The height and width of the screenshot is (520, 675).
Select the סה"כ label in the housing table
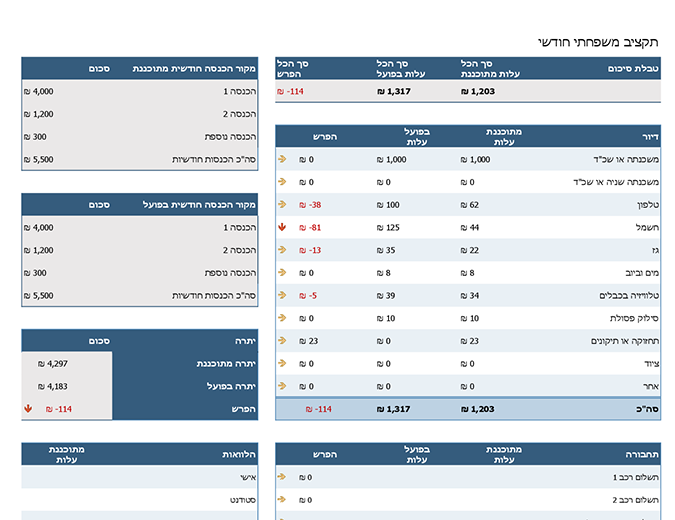(x=647, y=409)
